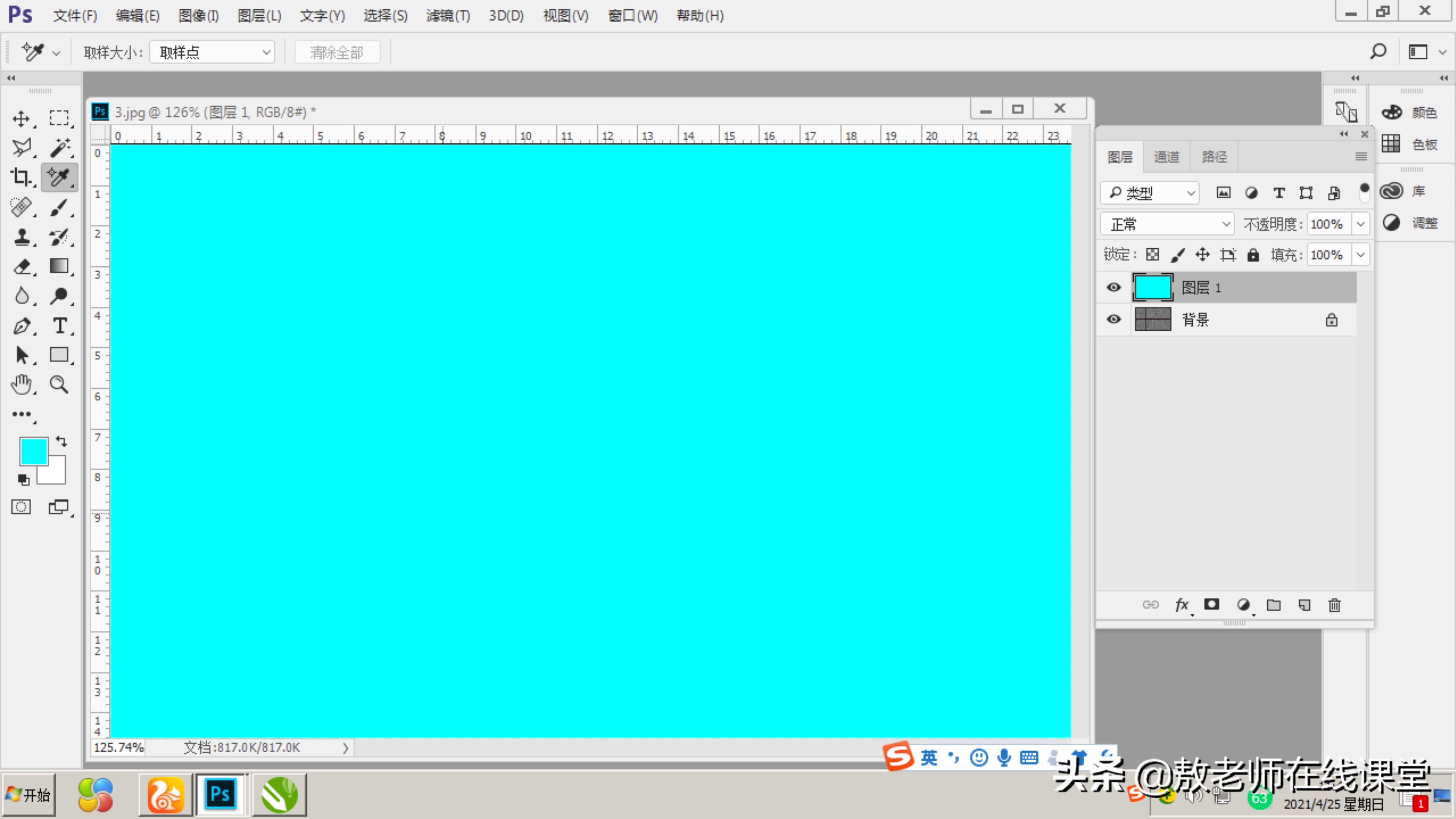The width and height of the screenshot is (1456, 819).
Task: Toggle lock all for the layer
Action: tap(1253, 255)
